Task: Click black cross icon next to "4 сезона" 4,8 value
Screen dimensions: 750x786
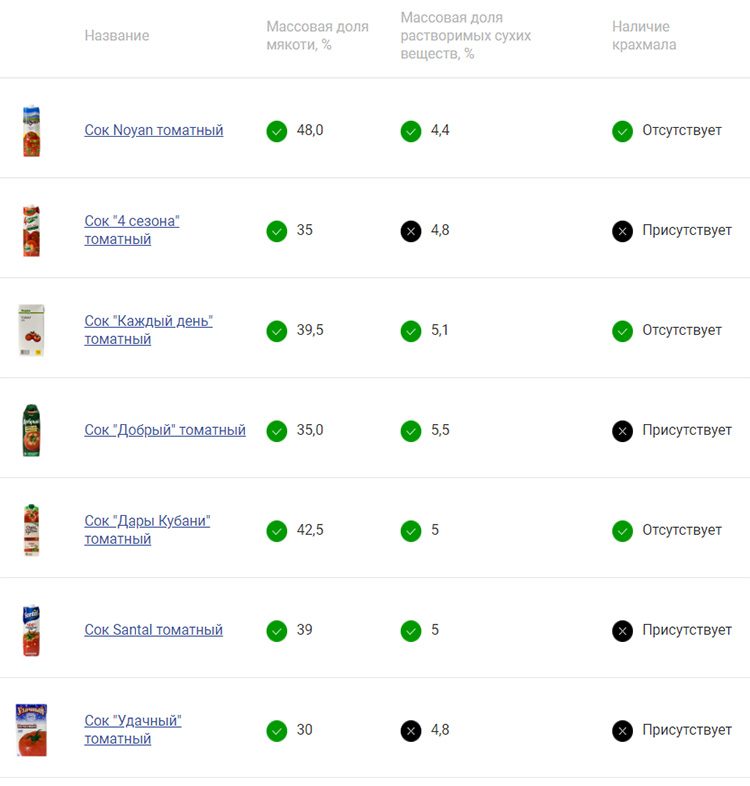Action: 411,231
